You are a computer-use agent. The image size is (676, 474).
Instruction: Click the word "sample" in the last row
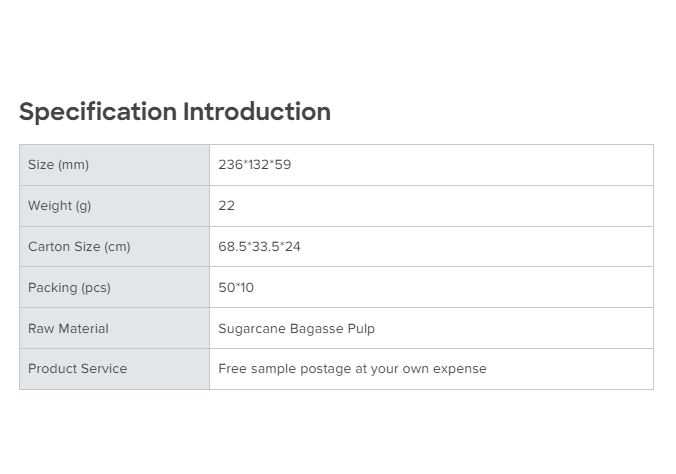click(275, 369)
